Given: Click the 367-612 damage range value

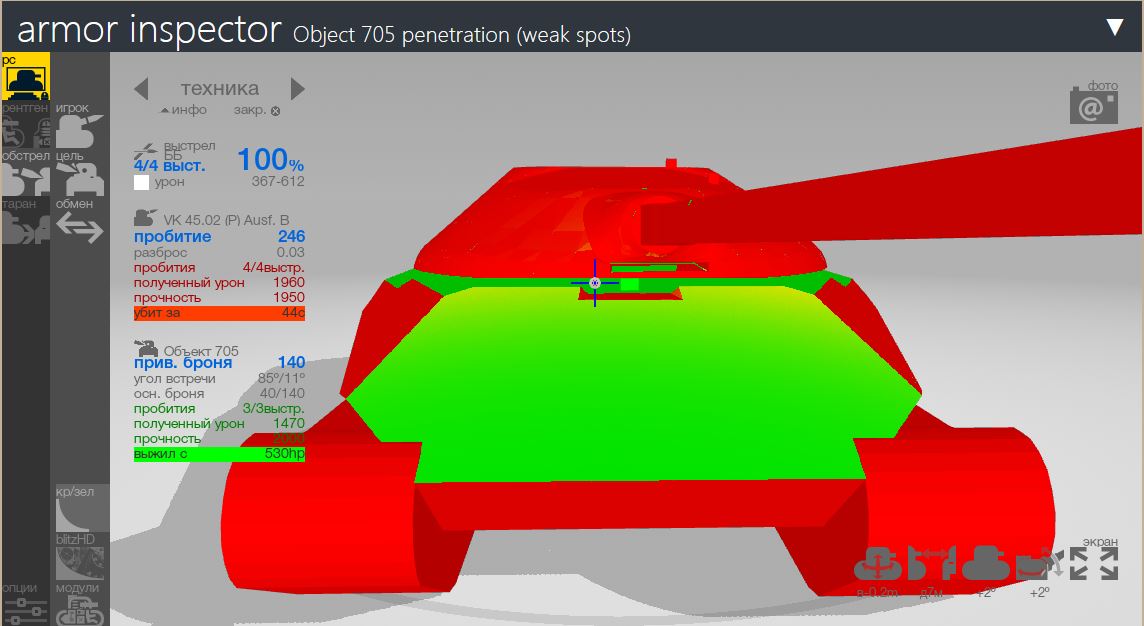Looking at the screenshot, I should [x=278, y=181].
